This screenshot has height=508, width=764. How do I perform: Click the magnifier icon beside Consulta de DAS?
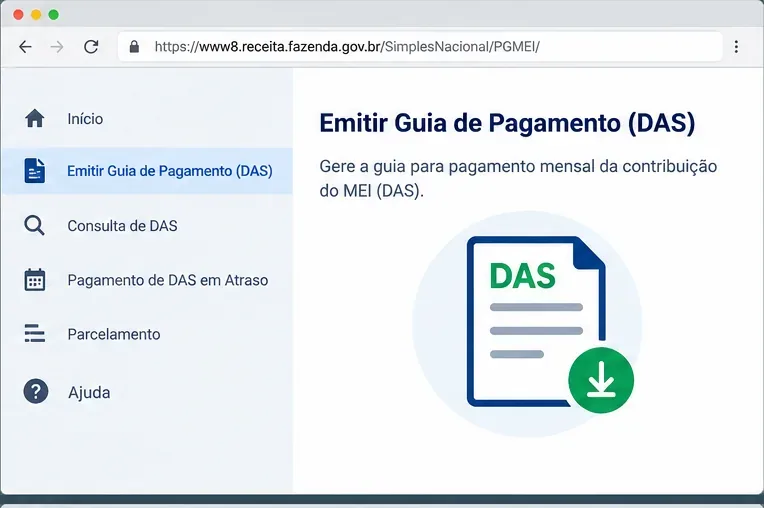click(x=35, y=226)
